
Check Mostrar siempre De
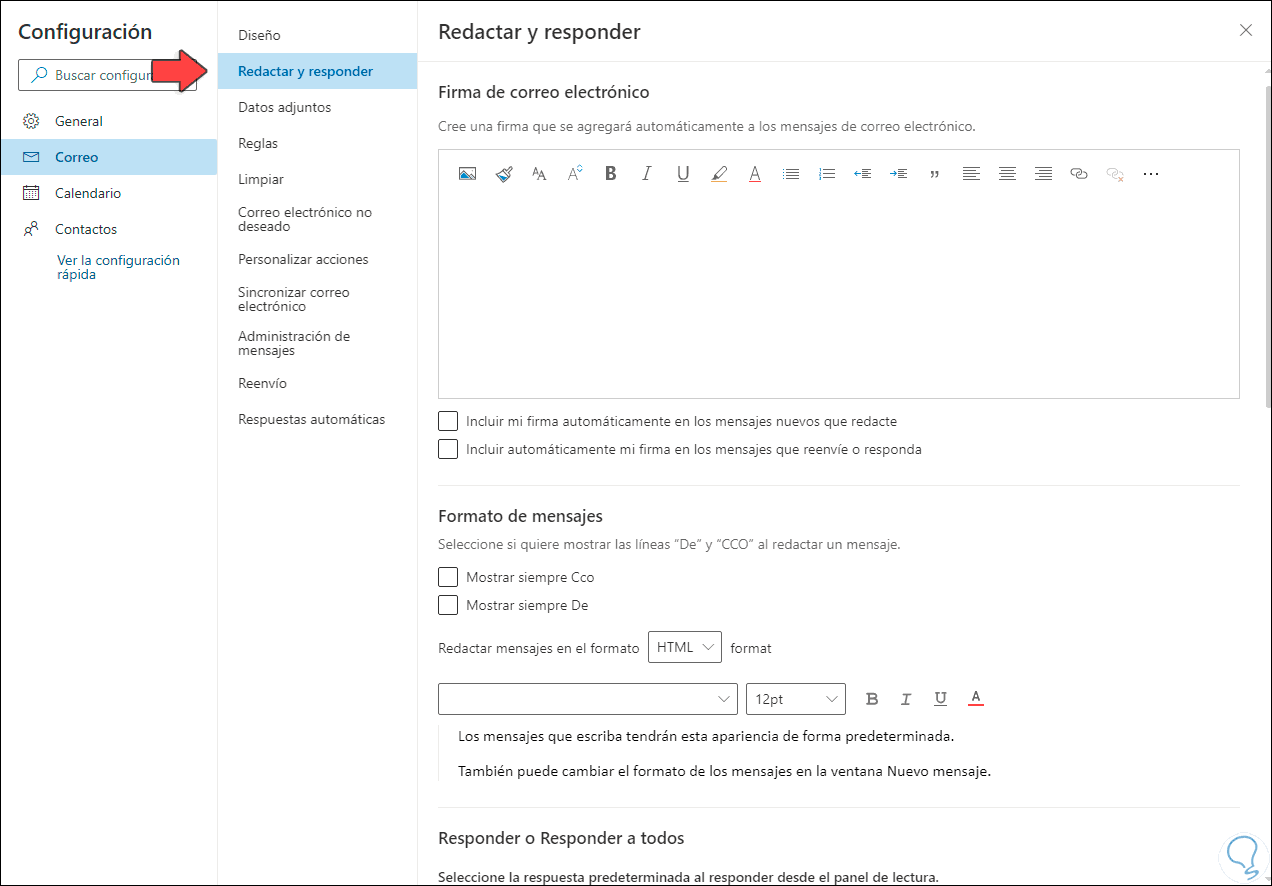point(448,605)
